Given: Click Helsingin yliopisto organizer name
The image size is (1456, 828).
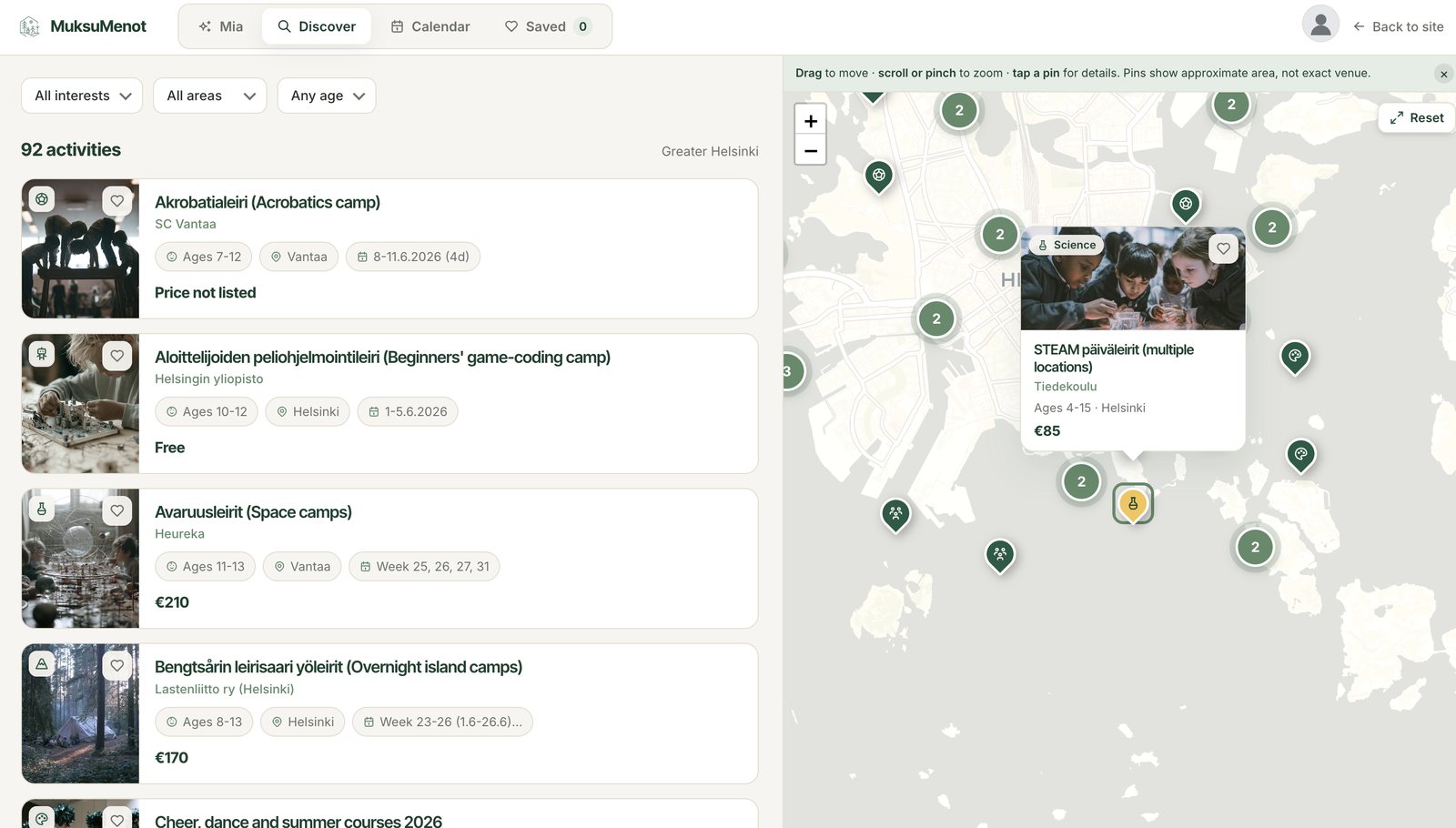Looking at the screenshot, I should point(209,379).
